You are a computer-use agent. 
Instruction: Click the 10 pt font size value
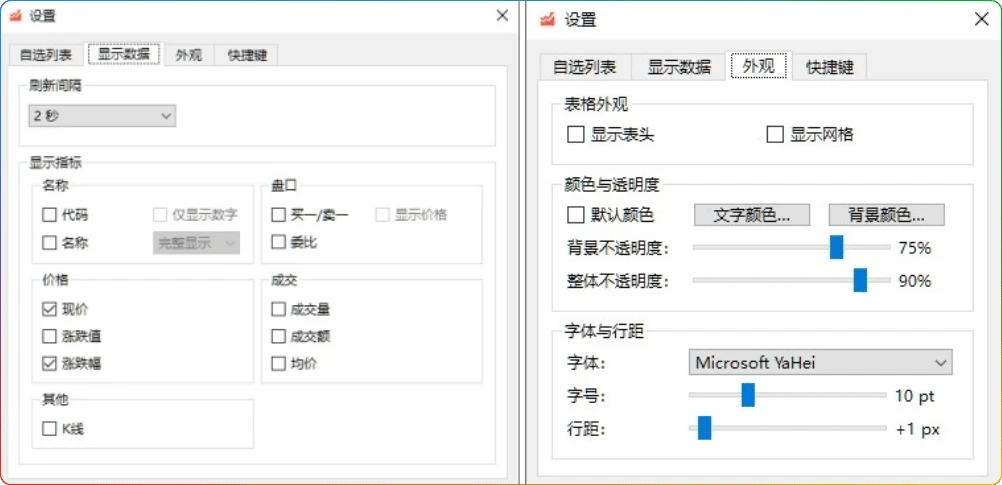[x=915, y=396]
